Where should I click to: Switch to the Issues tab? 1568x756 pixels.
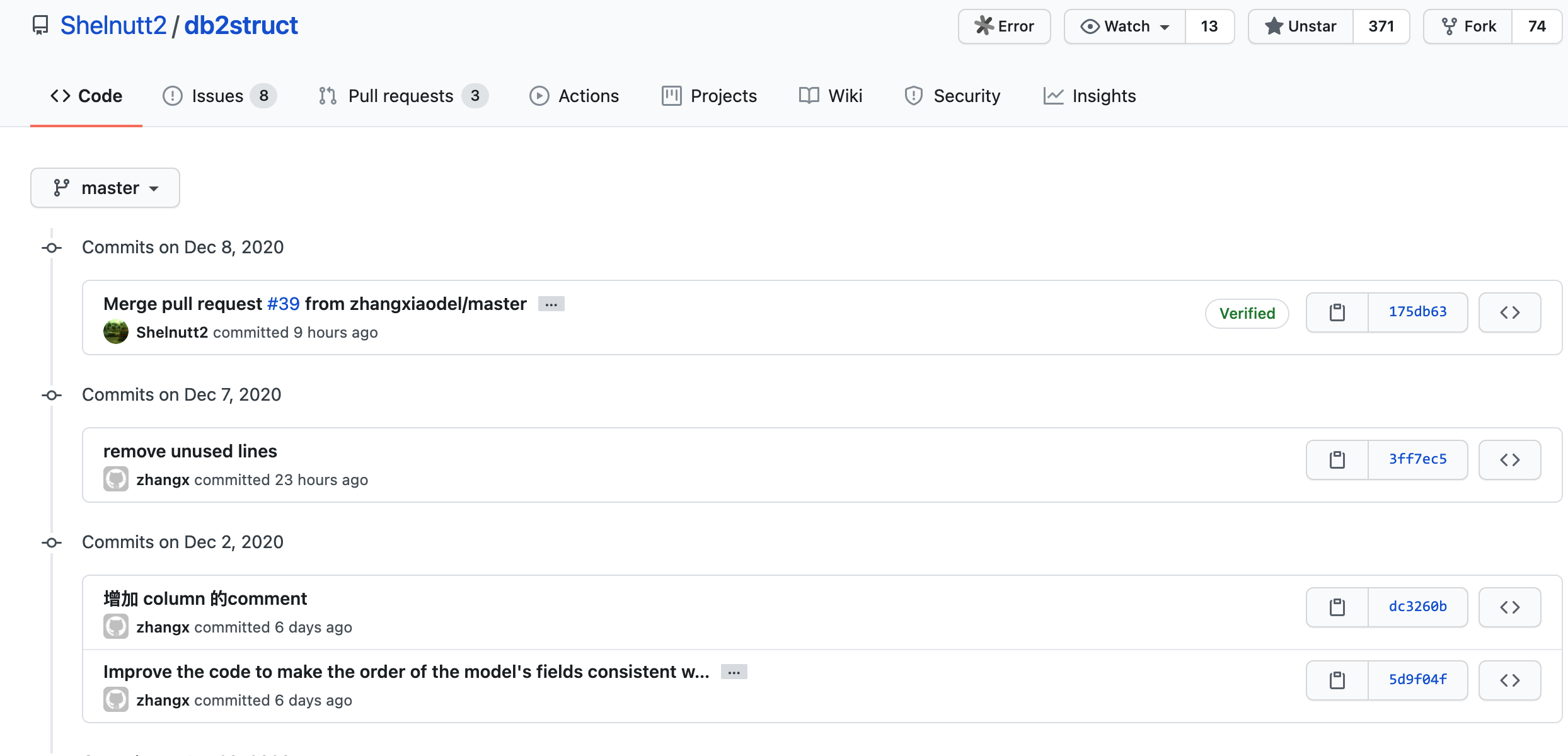[x=218, y=96]
